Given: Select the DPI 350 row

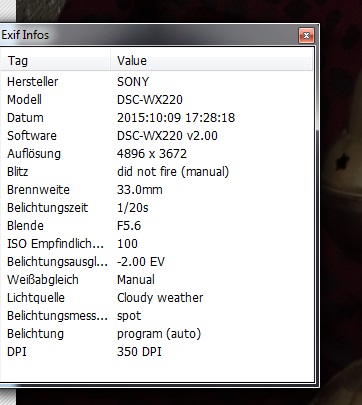Looking at the screenshot, I should pos(157,352).
